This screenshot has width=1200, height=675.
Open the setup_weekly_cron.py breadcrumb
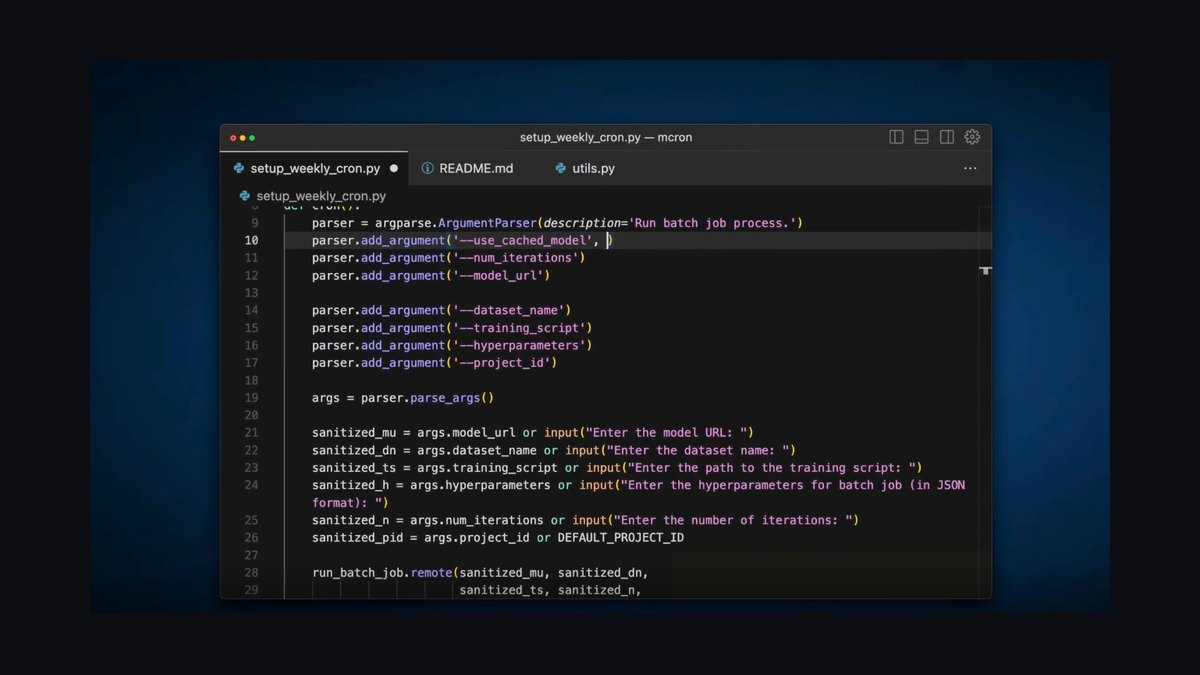[x=312, y=196]
